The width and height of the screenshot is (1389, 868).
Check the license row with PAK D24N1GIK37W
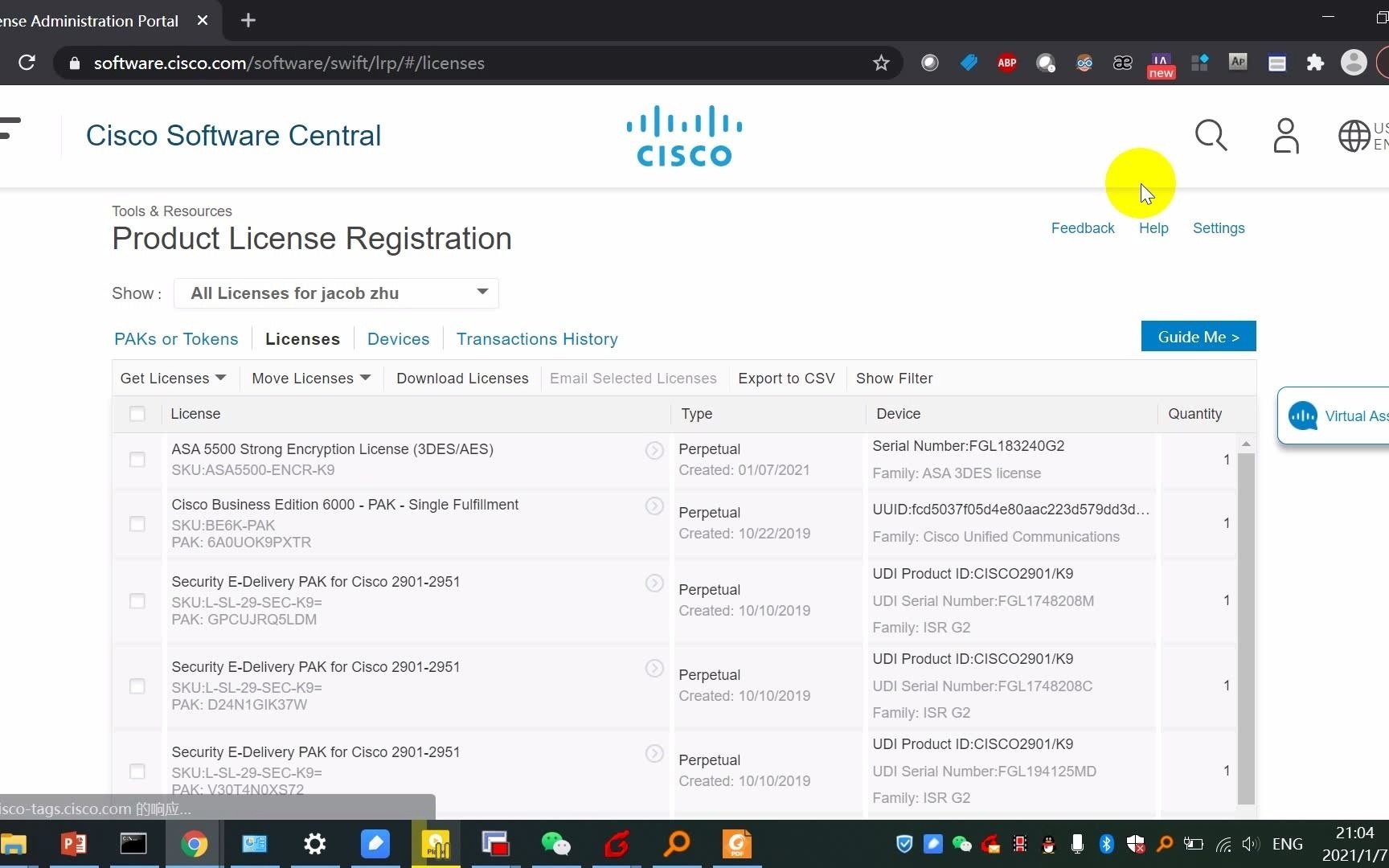point(137,686)
